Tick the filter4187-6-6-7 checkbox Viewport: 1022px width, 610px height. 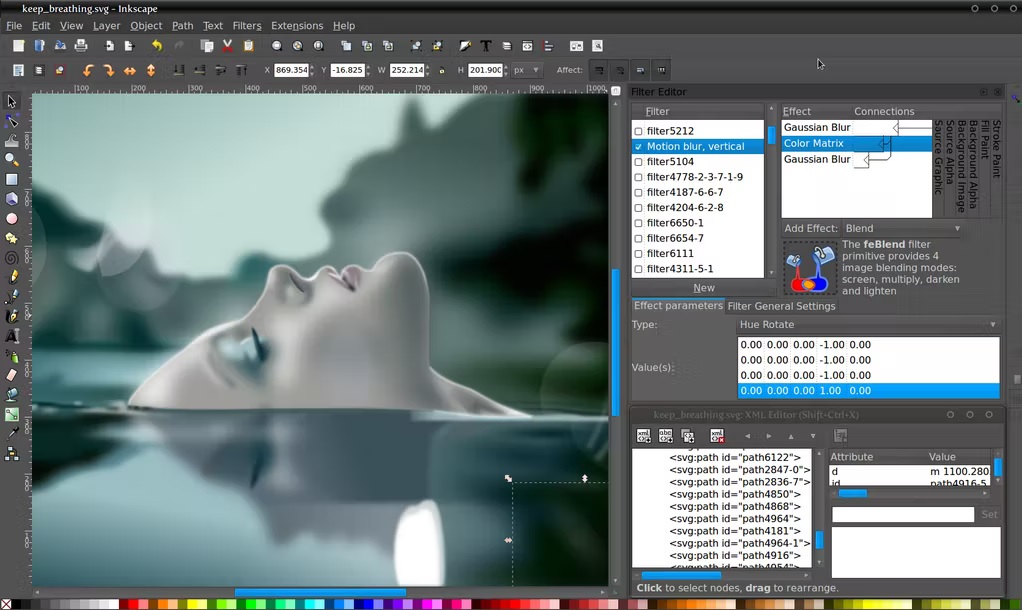tap(639, 193)
